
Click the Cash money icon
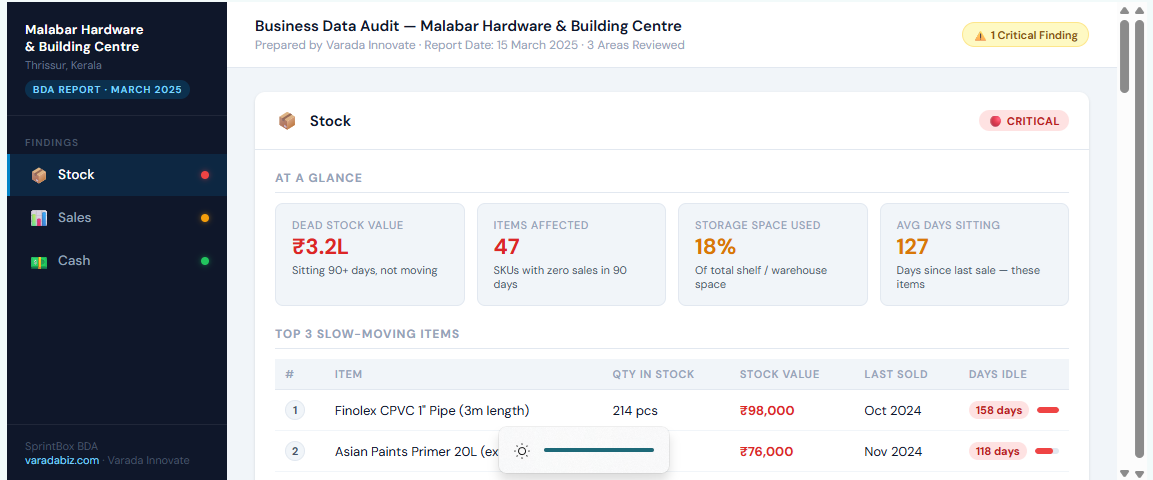39,261
